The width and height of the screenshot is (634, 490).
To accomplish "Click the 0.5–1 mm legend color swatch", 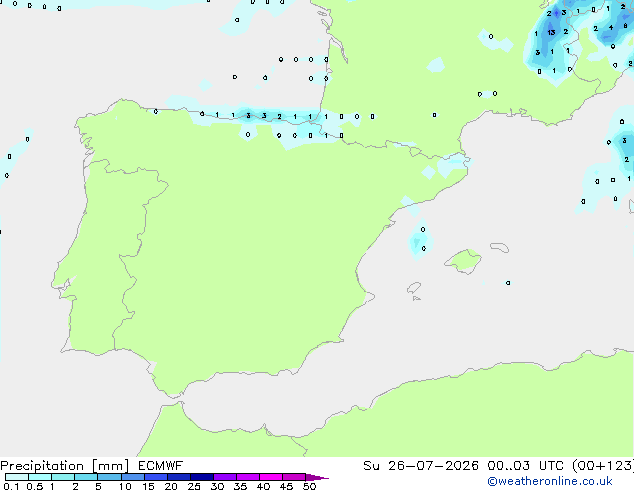I will coord(40,477).
